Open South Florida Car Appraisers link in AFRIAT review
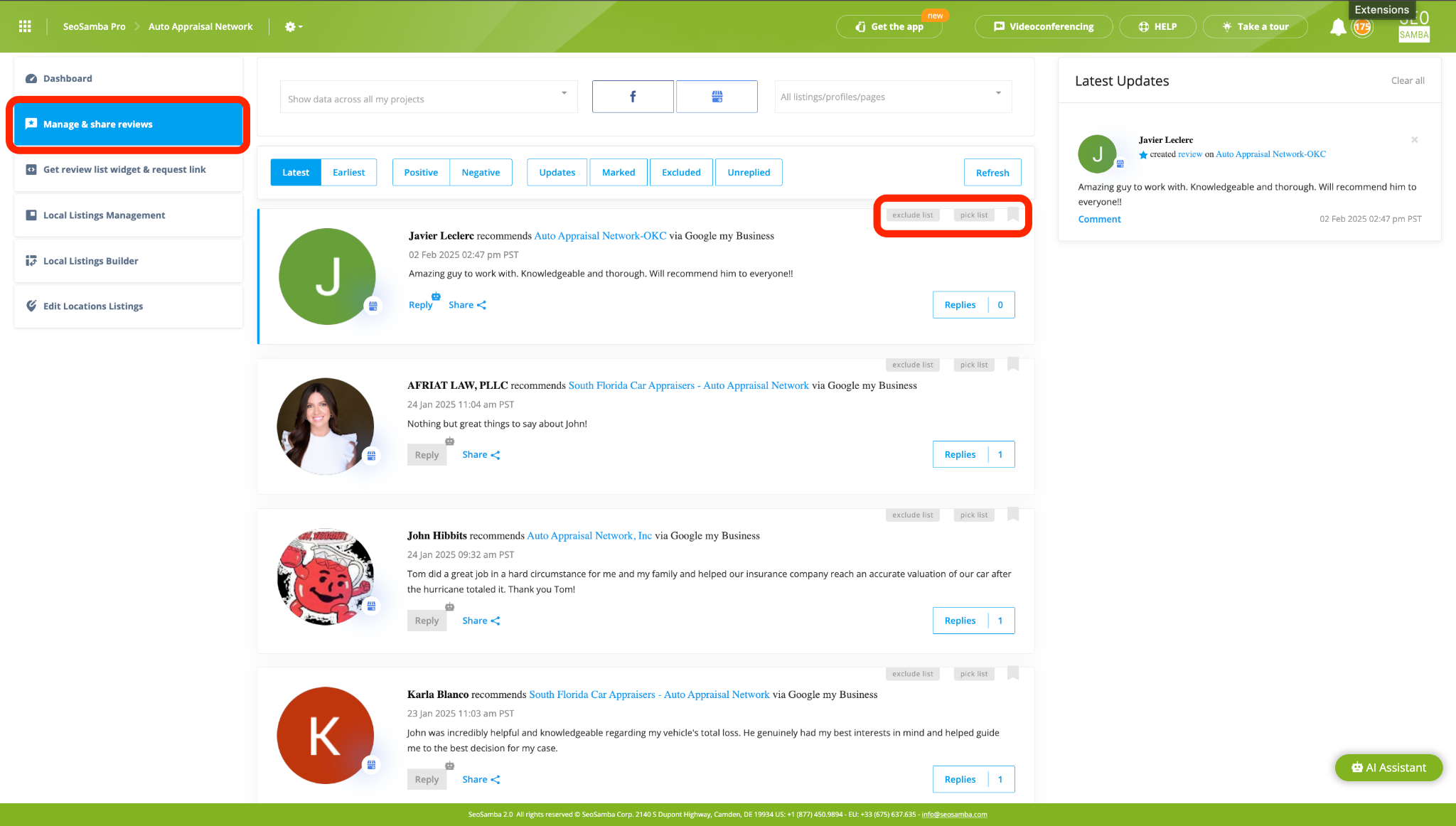 point(688,385)
